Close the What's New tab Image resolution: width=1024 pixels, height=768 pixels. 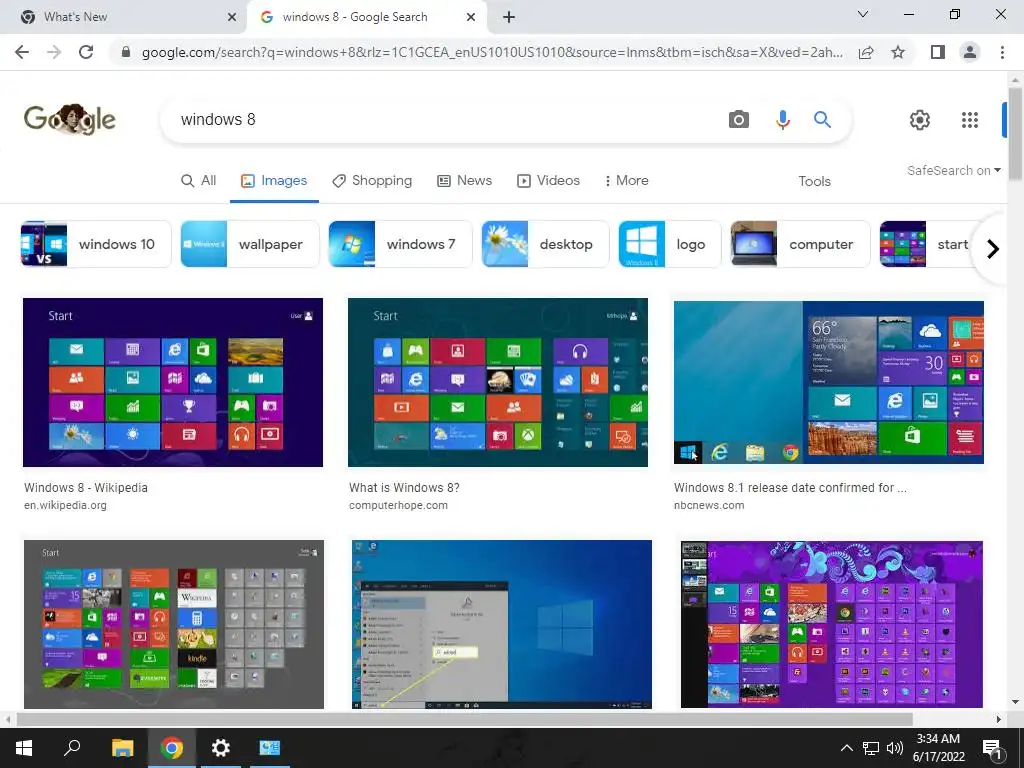pyautogui.click(x=232, y=17)
